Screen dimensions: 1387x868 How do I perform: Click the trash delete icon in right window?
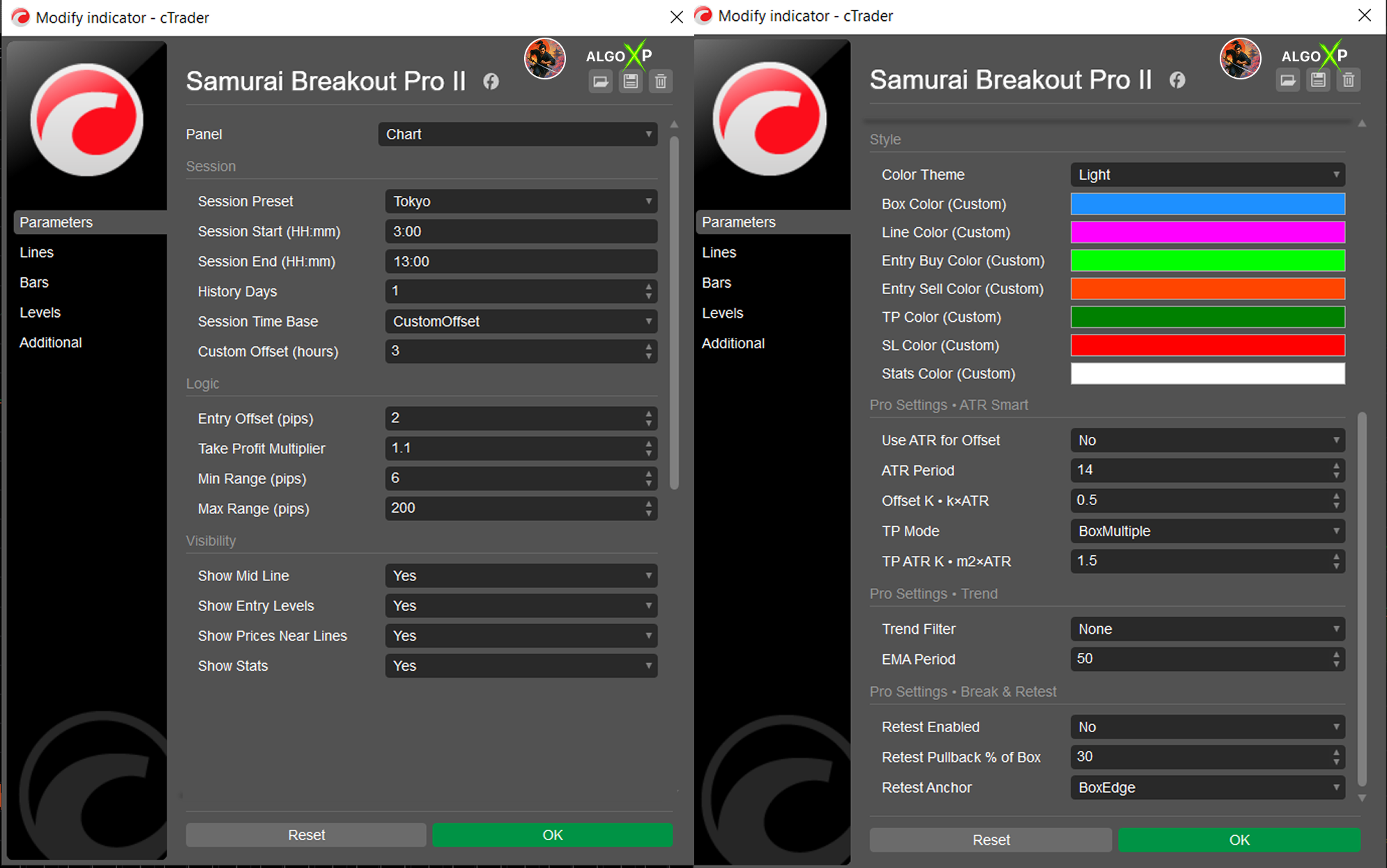tap(1349, 80)
